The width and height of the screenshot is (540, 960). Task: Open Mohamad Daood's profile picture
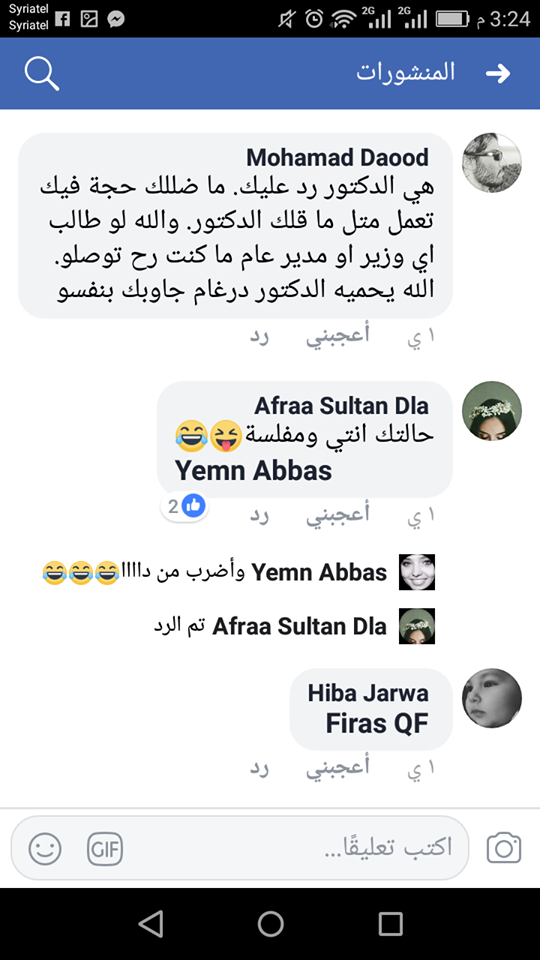[492, 163]
